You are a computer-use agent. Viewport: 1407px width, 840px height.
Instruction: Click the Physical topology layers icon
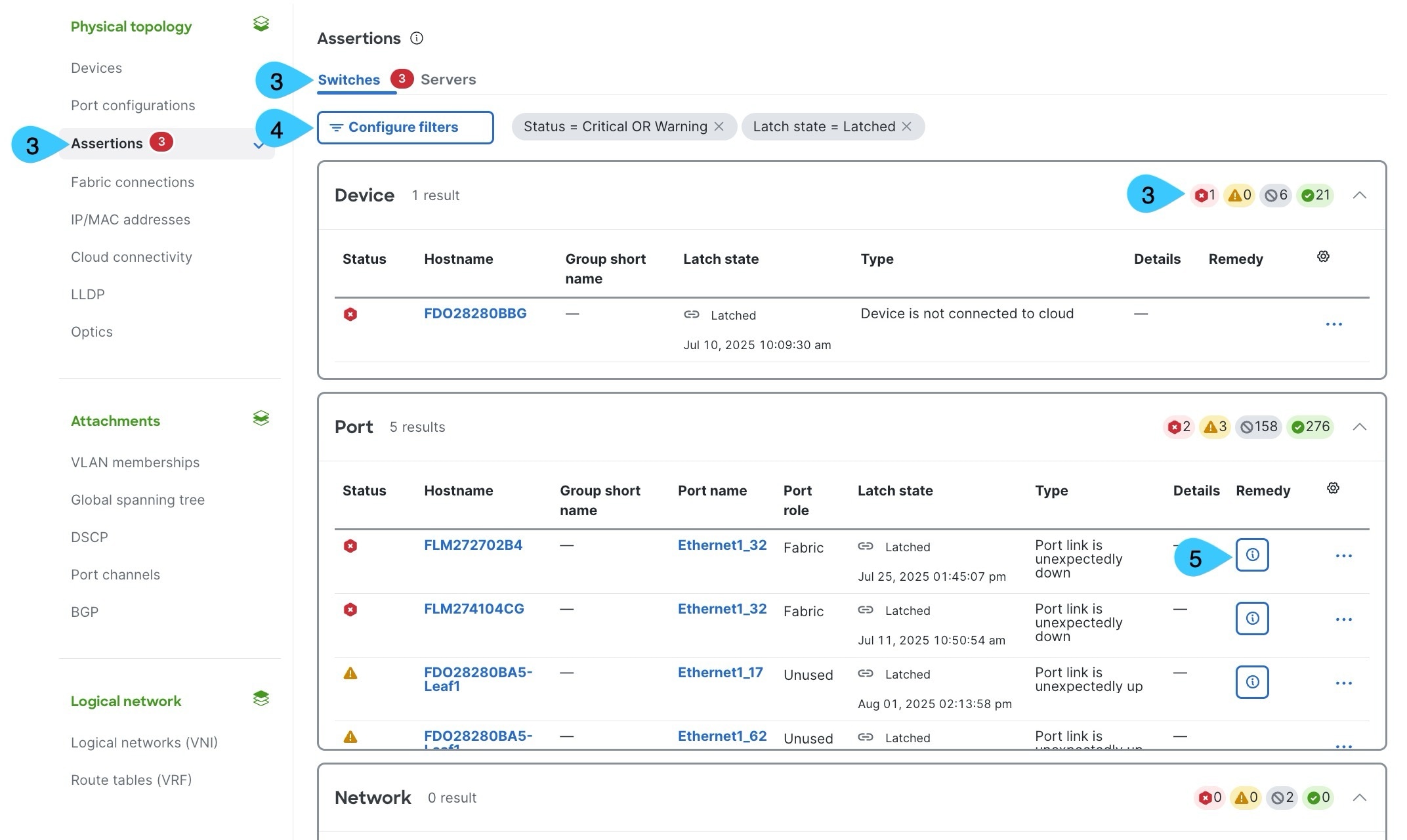tap(261, 24)
